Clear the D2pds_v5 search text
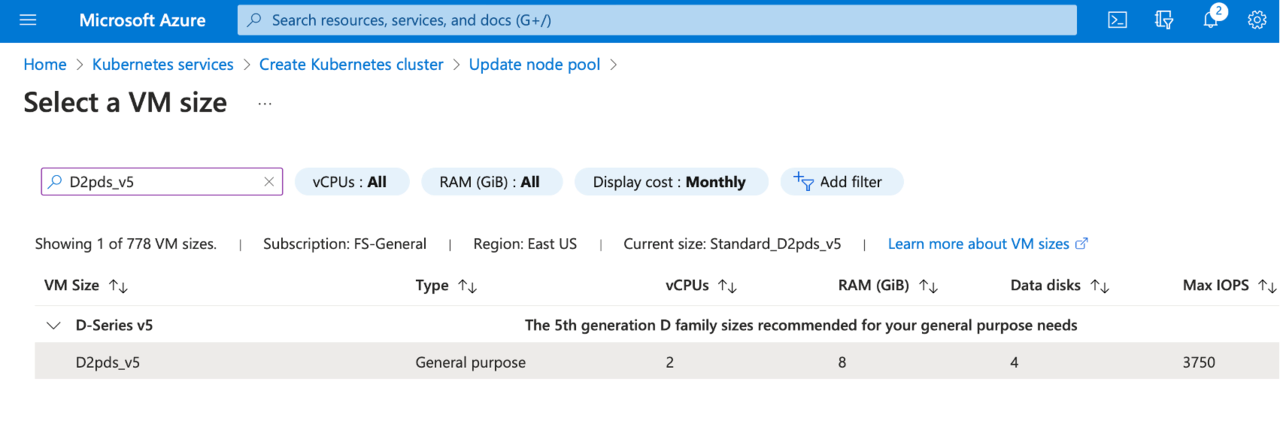 point(268,182)
